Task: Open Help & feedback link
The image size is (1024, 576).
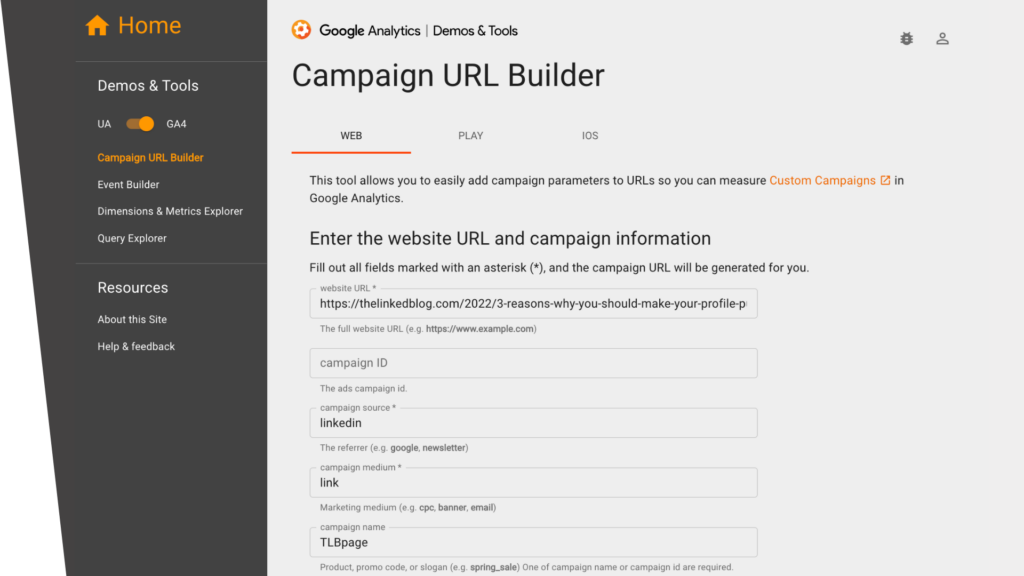Action: click(x=136, y=347)
